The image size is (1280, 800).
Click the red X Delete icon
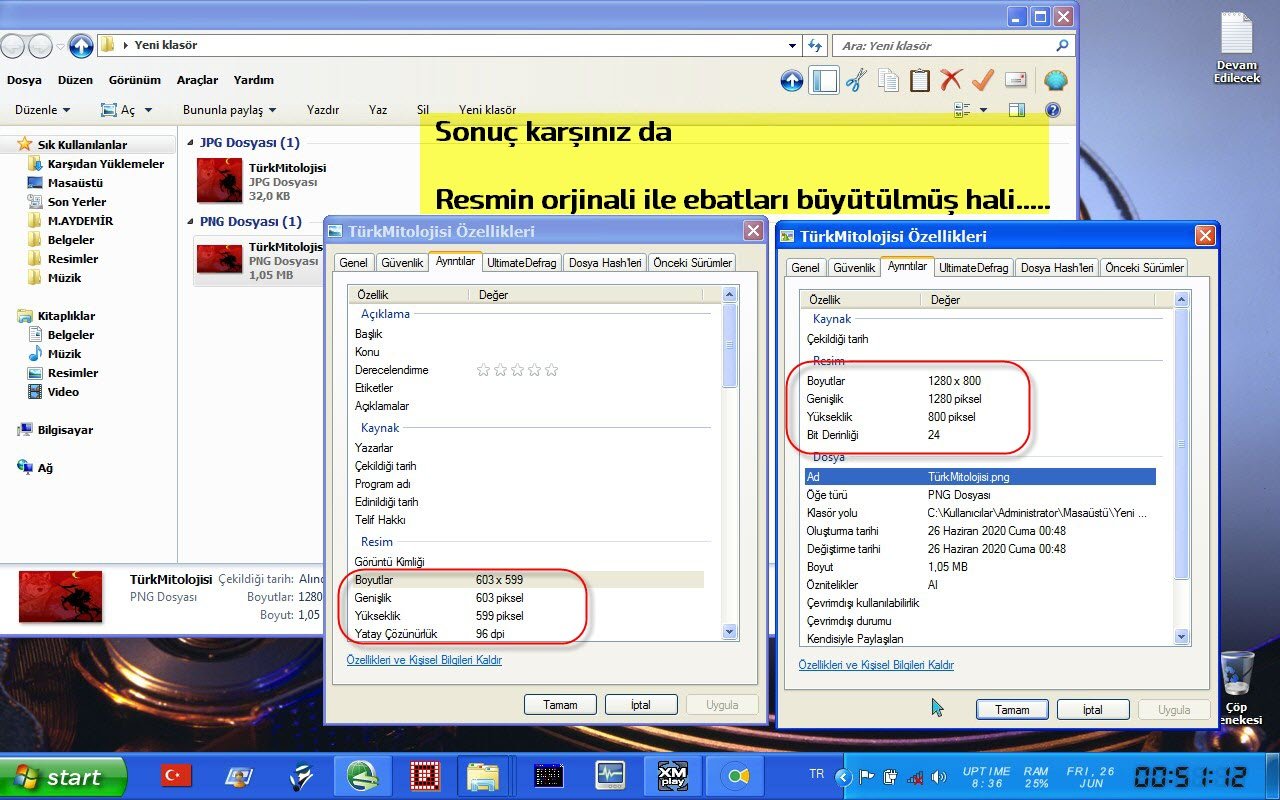pyautogui.click(x=951, y=80)
